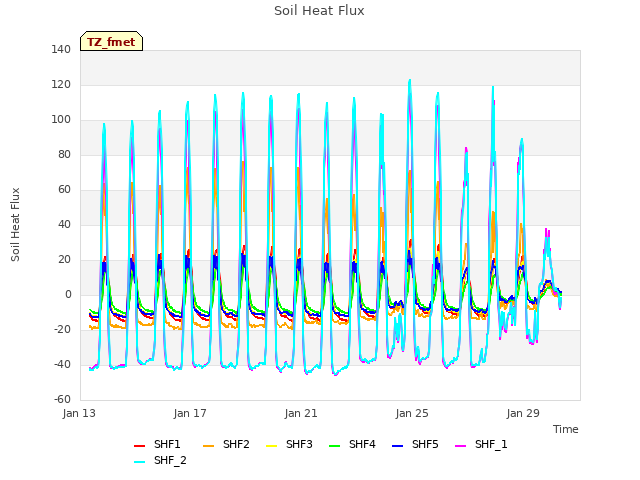Click the 80 y-axis tick label
The height and width of the screenshot is (480, 640).
[x=64, y=155]
